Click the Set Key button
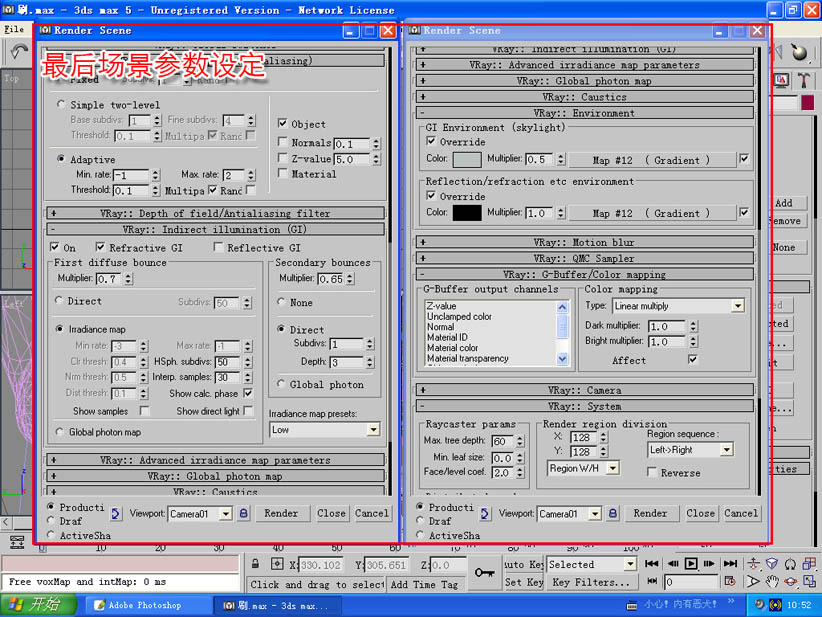This screenshot has height=617, width=822. 524,582
